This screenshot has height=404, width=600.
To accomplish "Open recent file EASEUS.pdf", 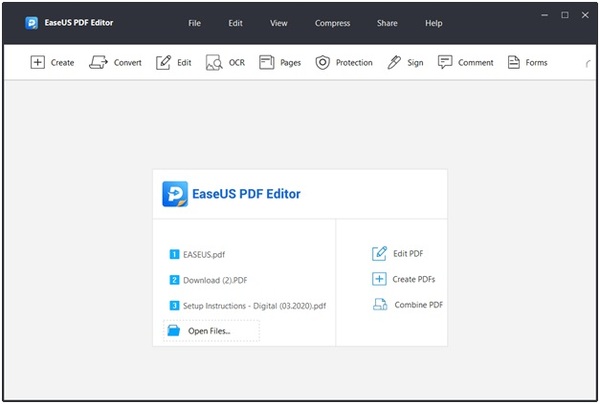I will (204, 254).
